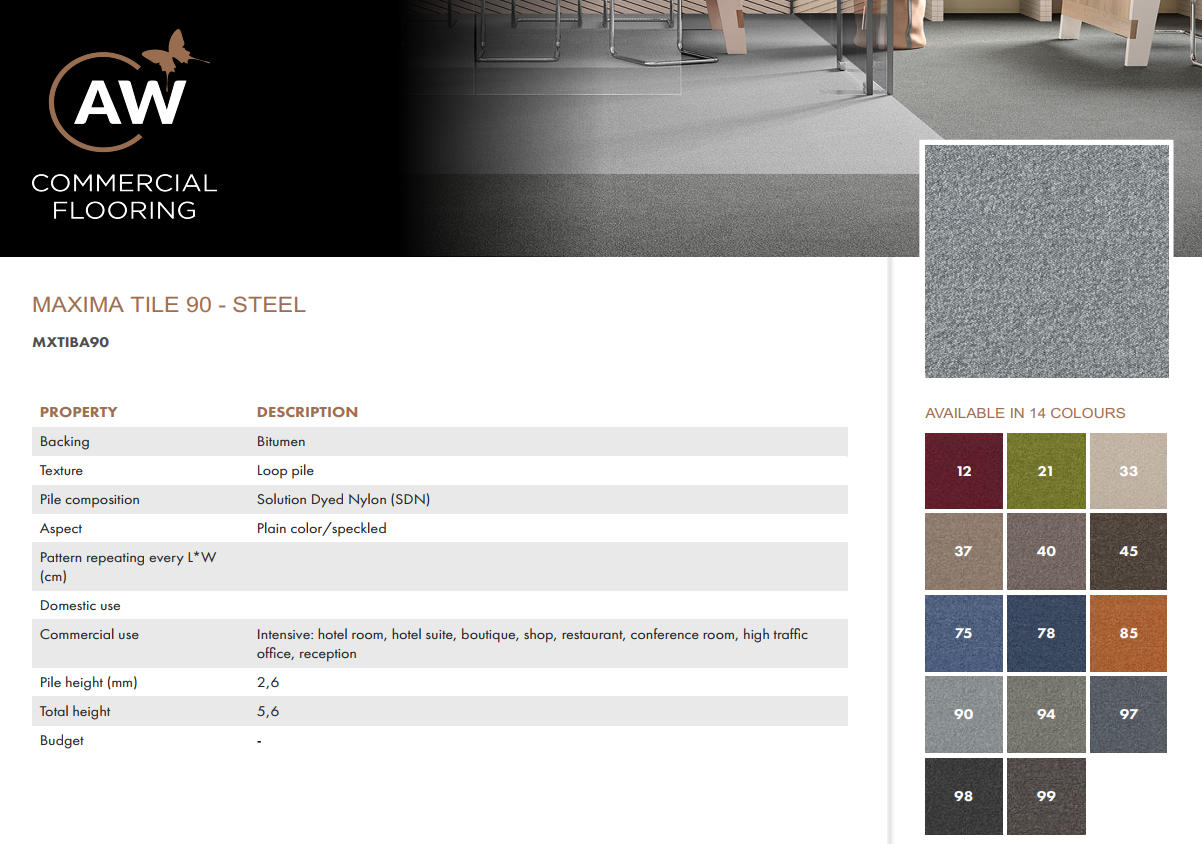Select the 5,6 total height value
The width and height of the screenshot is (1202, 844).
point(267,711)
